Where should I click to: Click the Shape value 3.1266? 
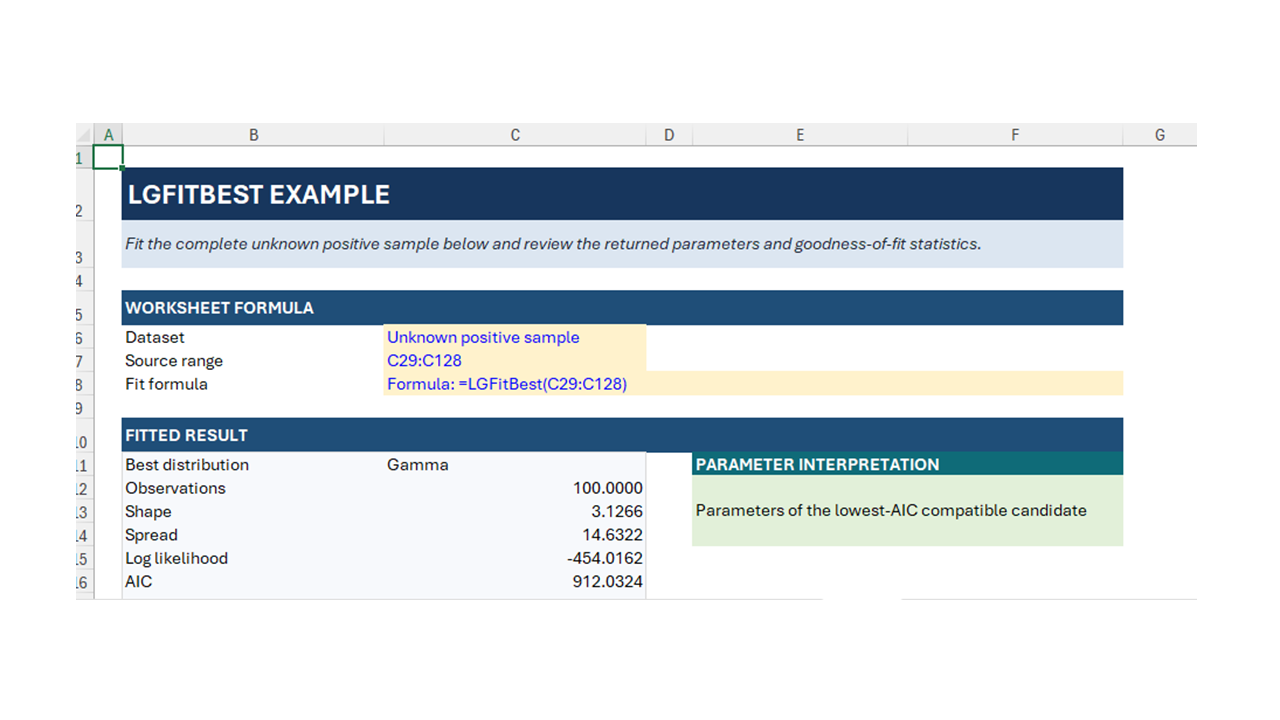click(515, 512)
